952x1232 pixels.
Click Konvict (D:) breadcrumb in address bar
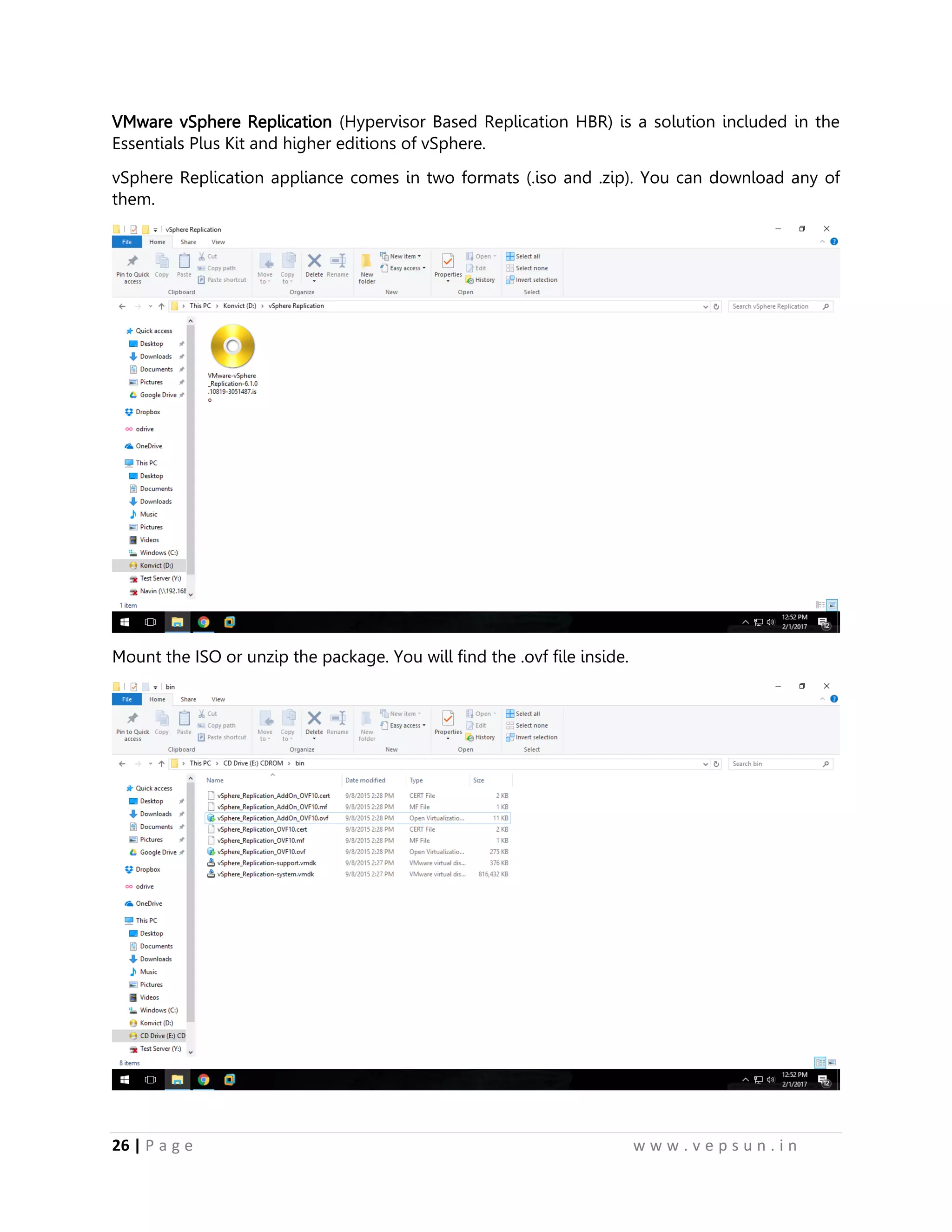(240, 306)
